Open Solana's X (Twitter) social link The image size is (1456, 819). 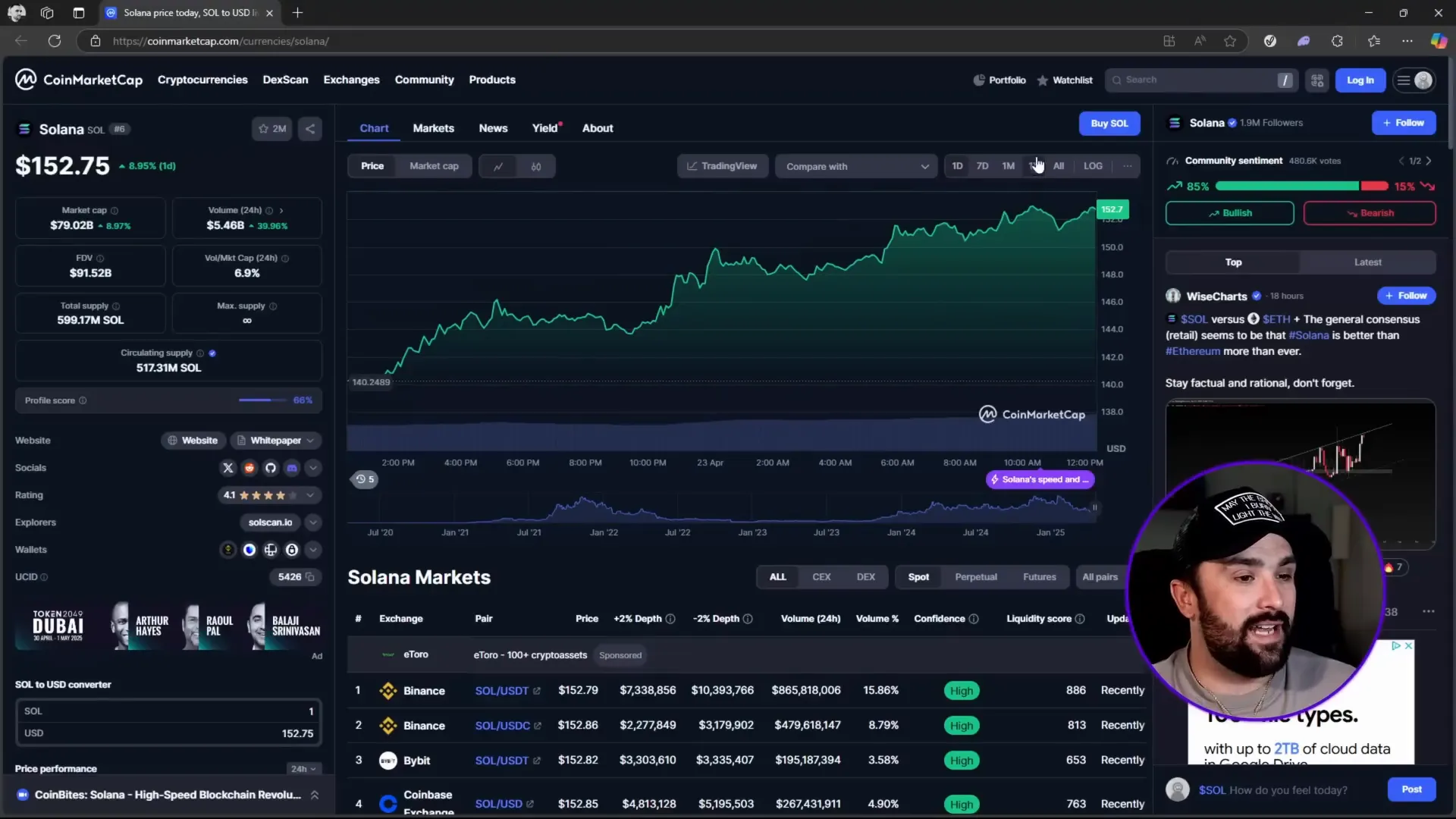point(227,468)
